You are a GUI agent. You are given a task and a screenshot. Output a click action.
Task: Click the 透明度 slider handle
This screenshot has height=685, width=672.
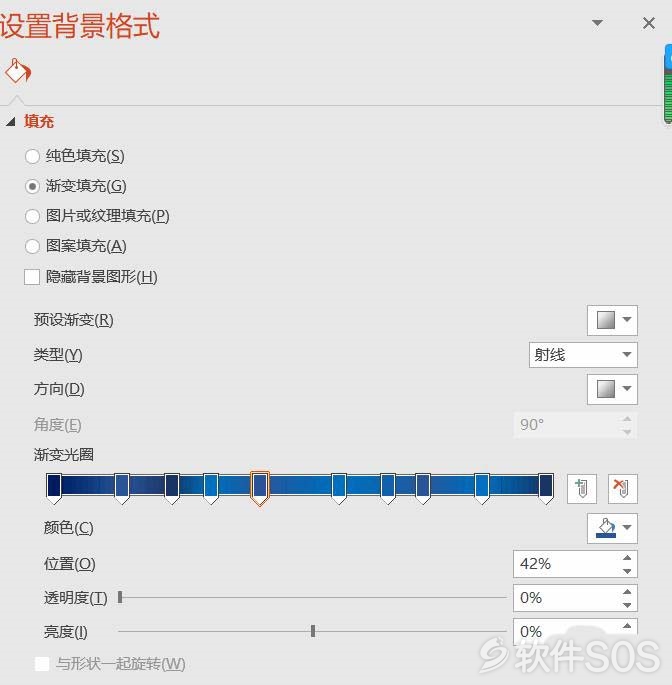(120, 597)
